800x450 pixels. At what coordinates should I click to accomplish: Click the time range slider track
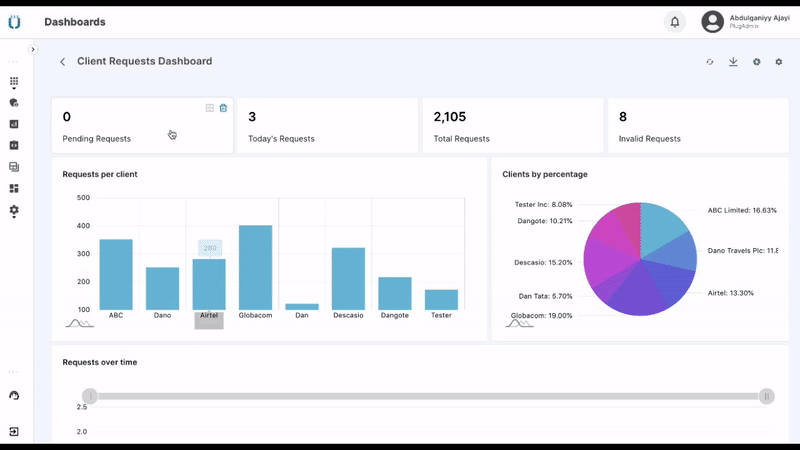429,396
